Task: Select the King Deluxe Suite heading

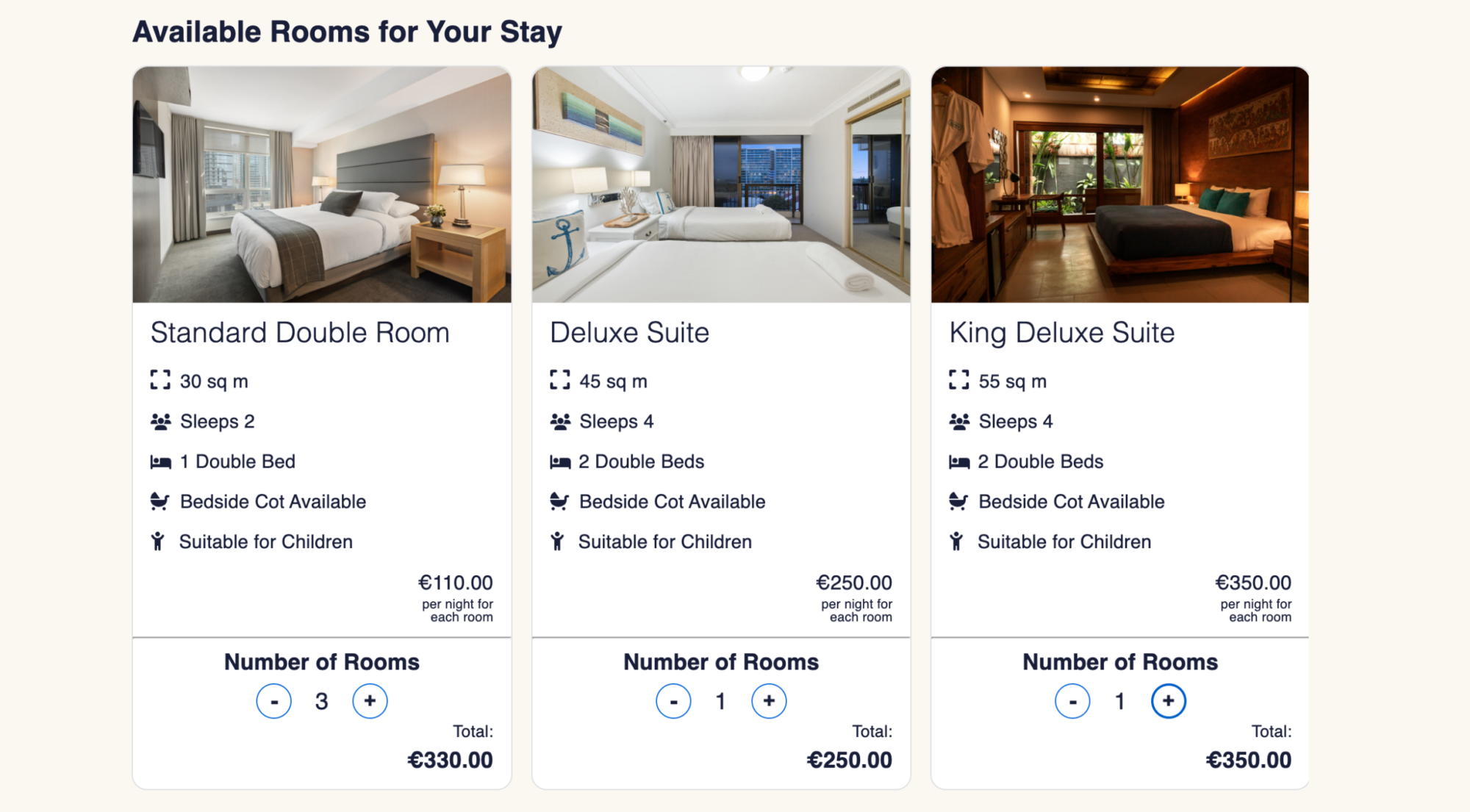Action: [x=1061, y=333]
